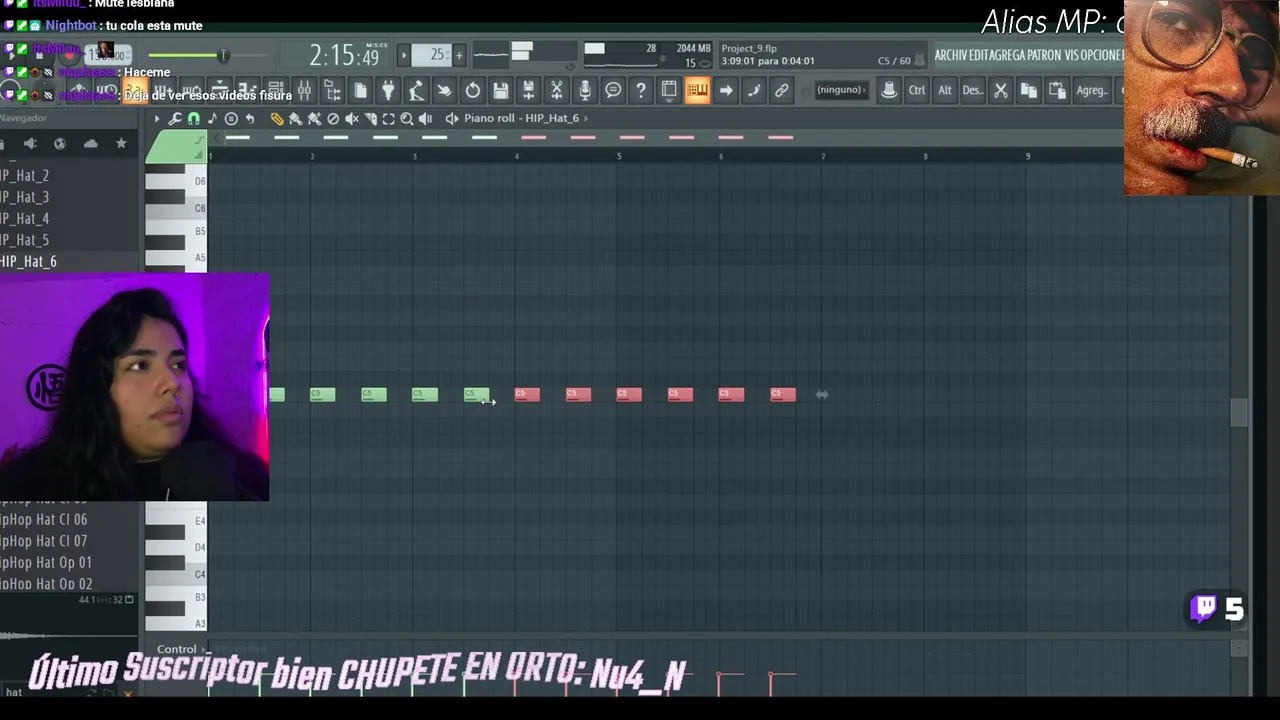Click the browser cloud tab icon
The image size is (1280, 720).
(90, 144)
